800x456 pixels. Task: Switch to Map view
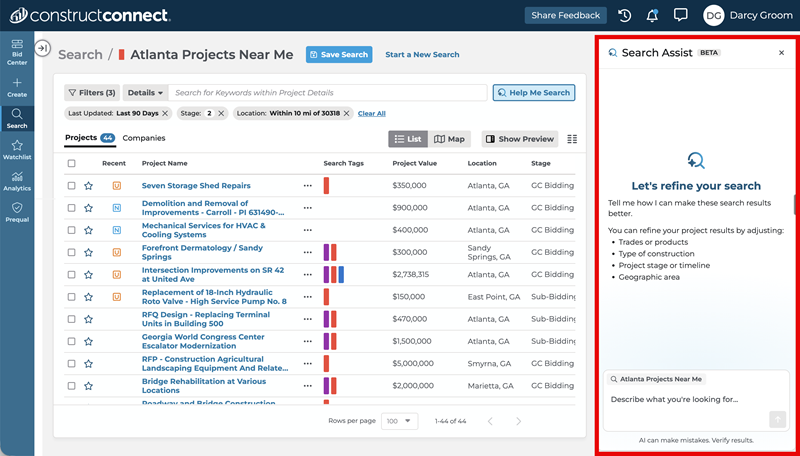(x=449, y=139)
